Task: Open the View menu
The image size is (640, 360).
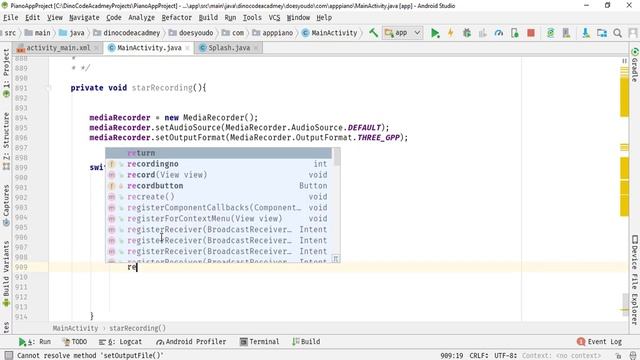Action: click(55, 18)
